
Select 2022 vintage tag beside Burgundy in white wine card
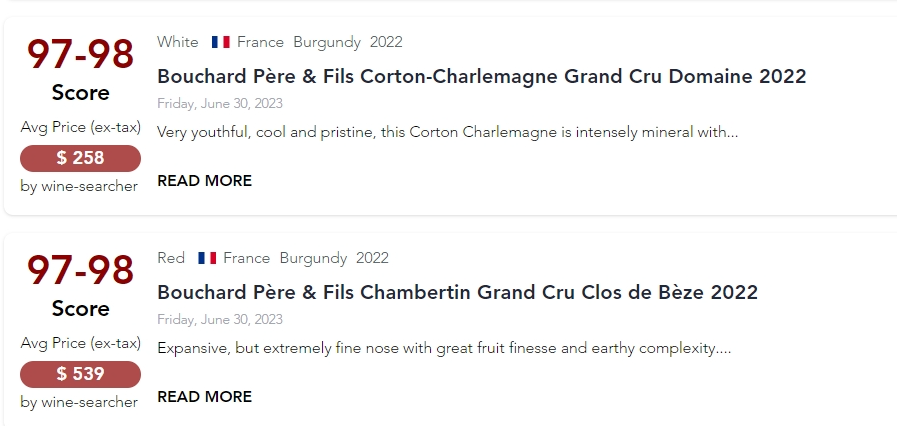[386, 42]
